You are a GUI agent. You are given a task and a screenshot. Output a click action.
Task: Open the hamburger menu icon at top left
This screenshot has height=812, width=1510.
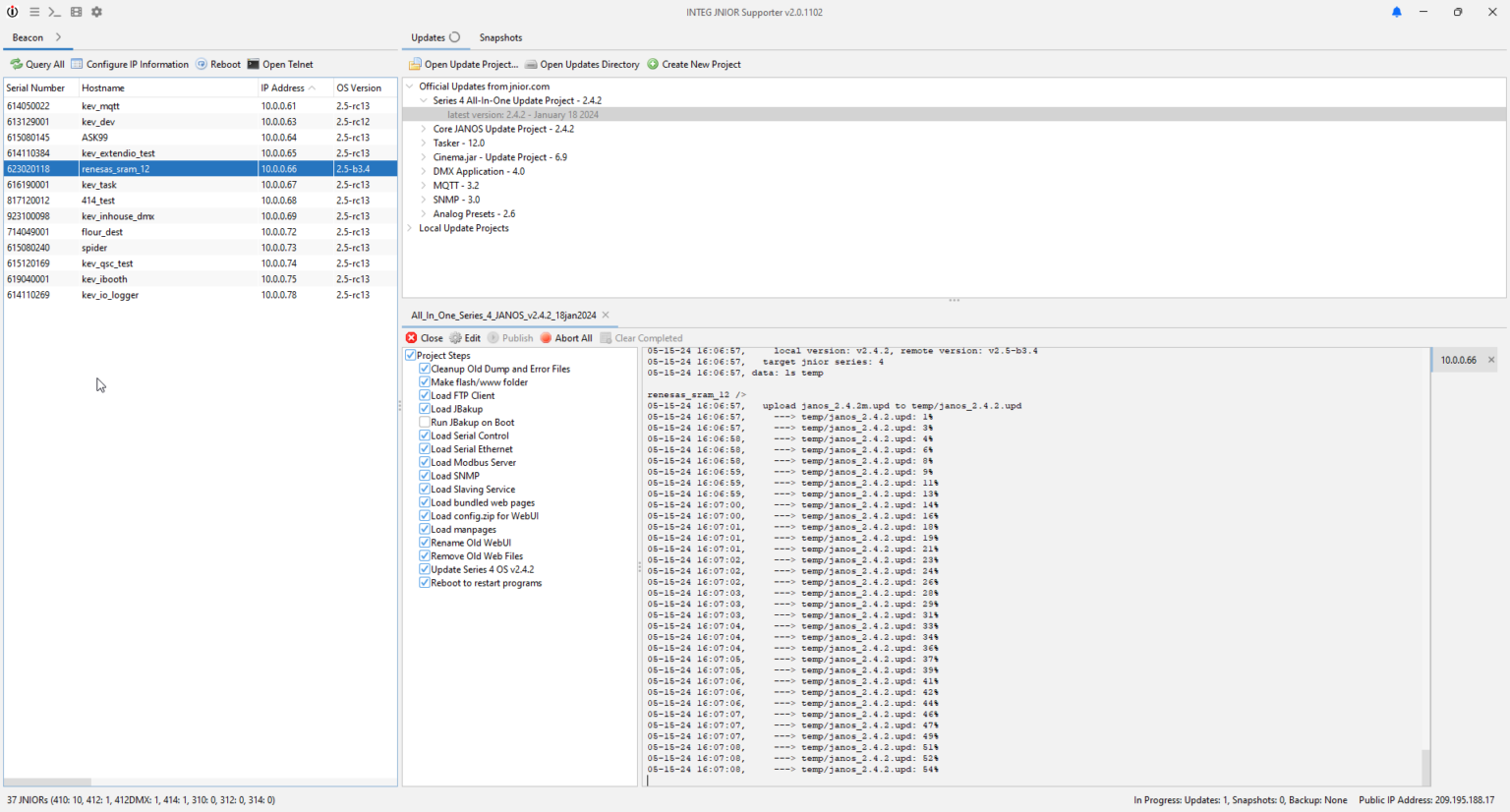click(x=34, y=13)
